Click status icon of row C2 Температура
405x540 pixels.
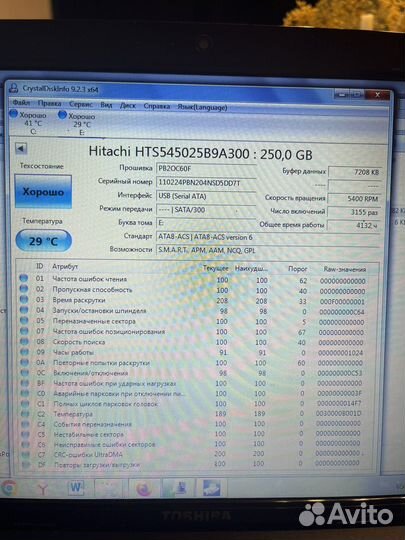coord(25,414)
